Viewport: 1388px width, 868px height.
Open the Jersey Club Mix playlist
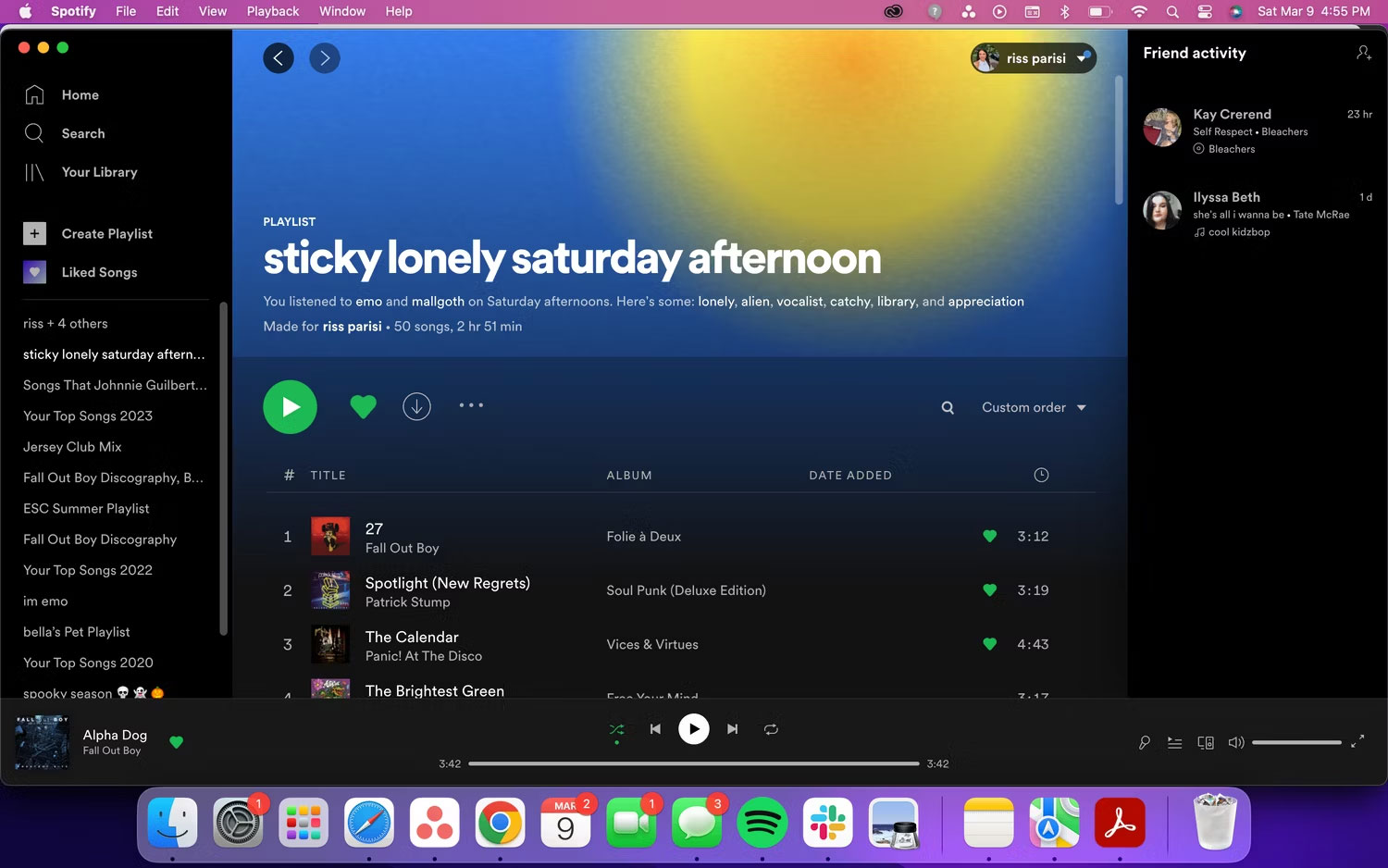pyautogui.click(x=72, y=446)
